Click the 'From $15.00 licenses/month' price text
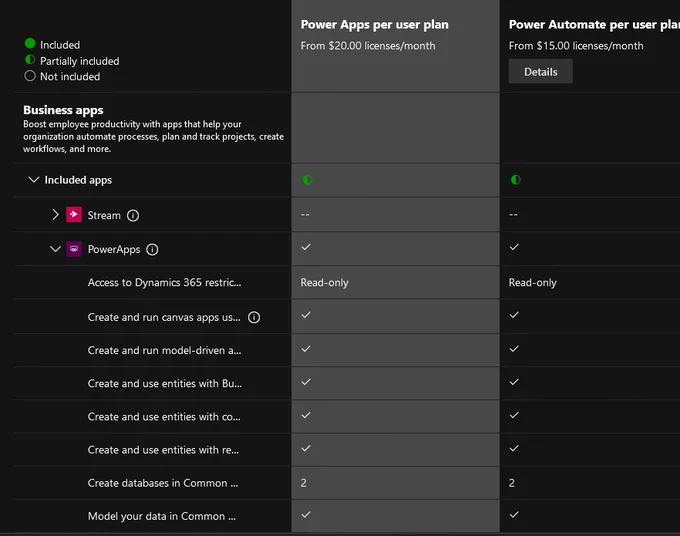This screenshot has width=680, height=536. coord(576,46)
